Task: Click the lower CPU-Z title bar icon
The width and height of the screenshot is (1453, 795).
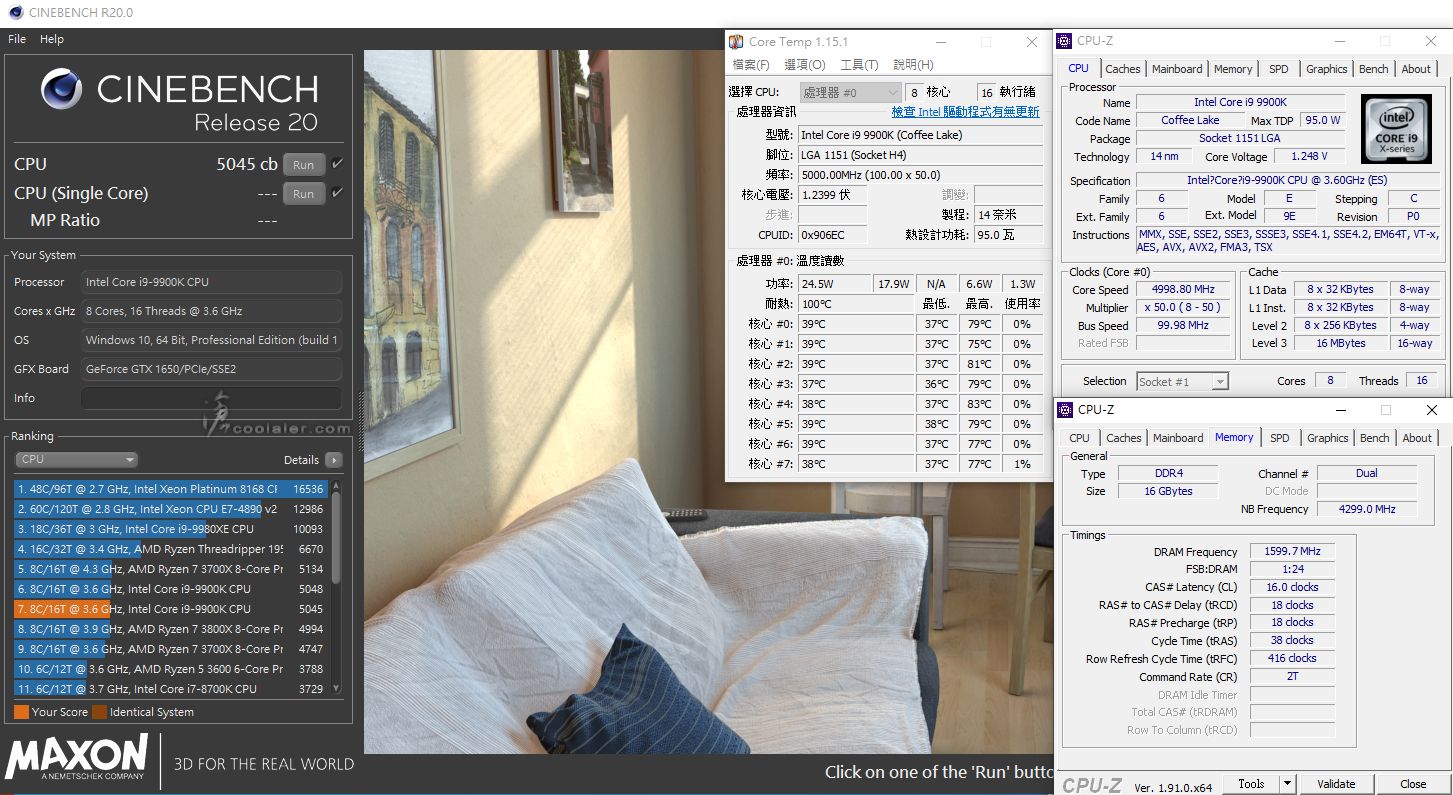Action: 1066,410
